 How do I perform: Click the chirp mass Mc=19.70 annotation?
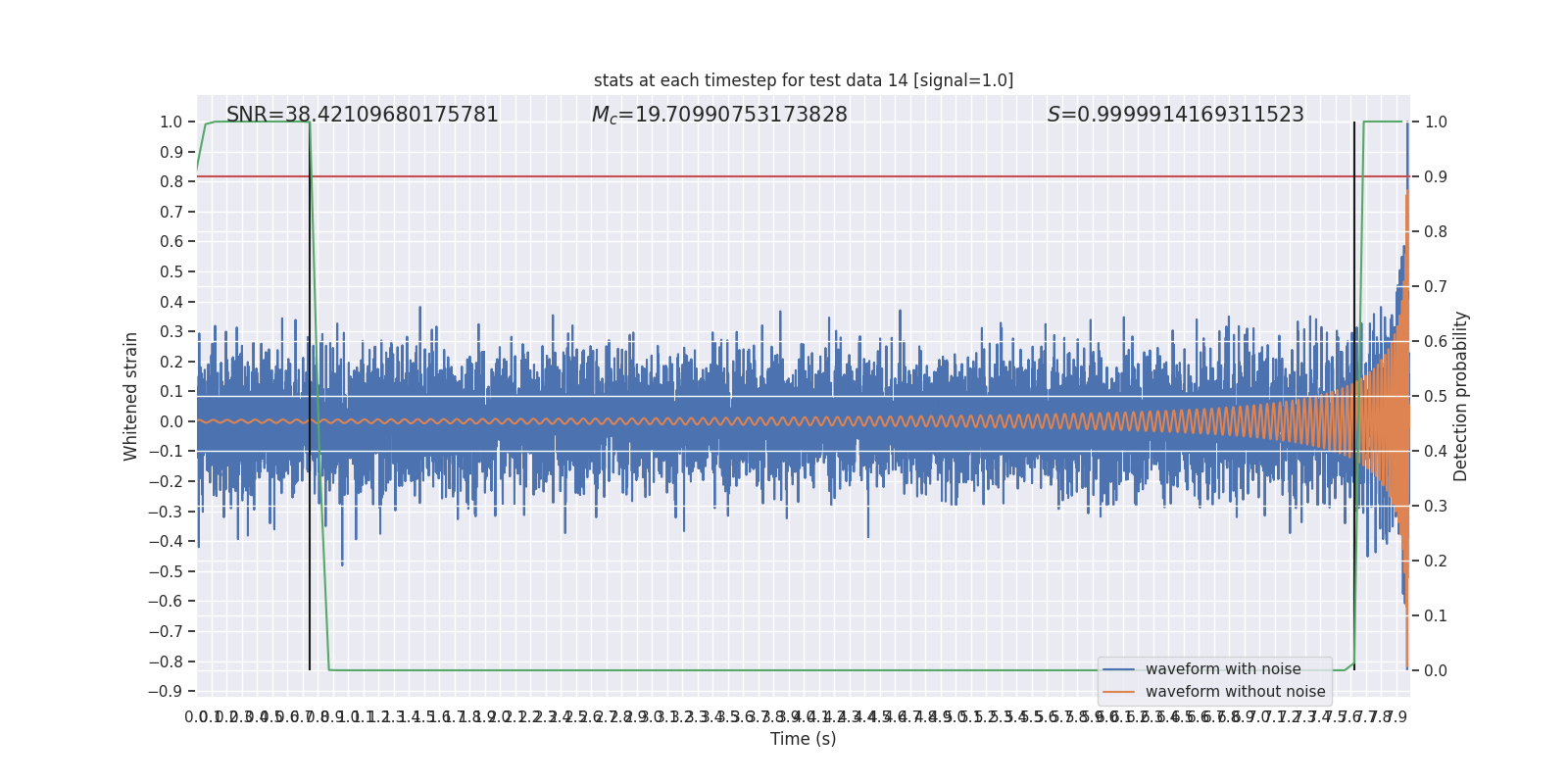tap(719, 115)
